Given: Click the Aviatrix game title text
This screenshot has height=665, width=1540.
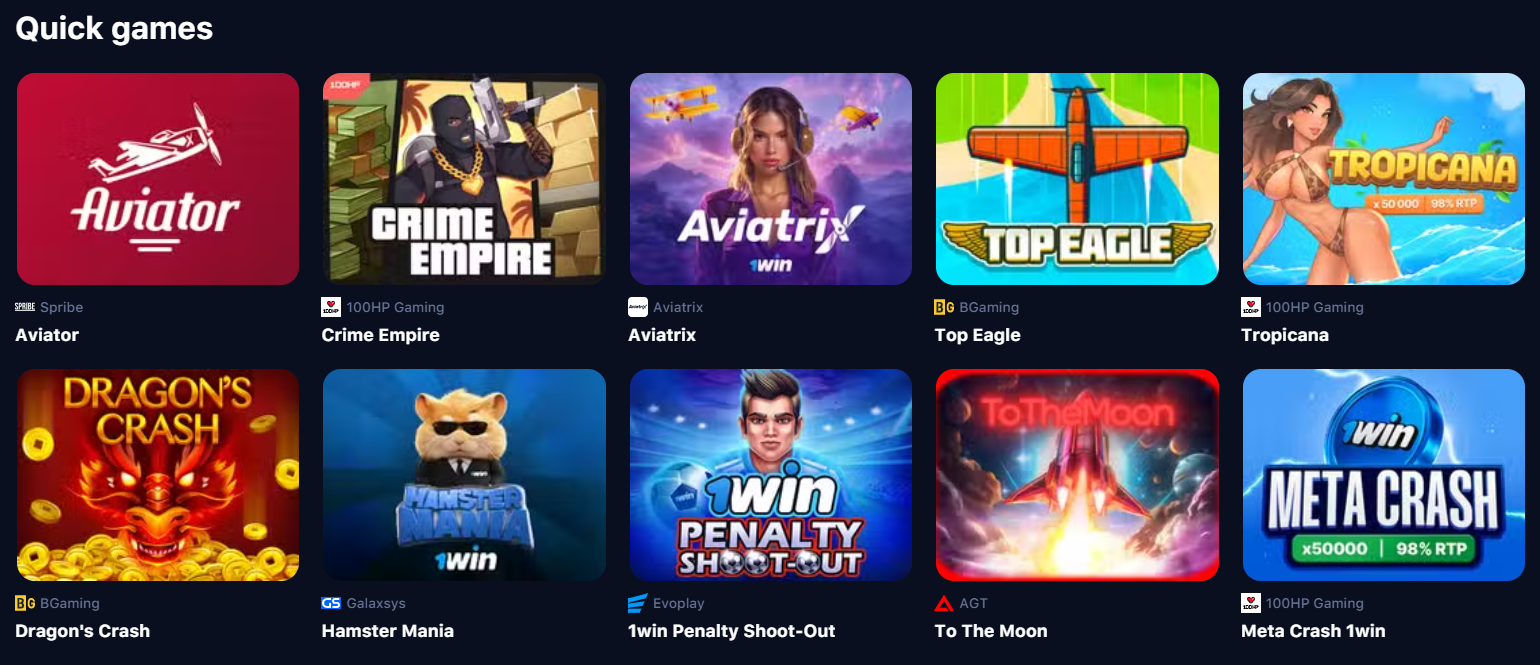Looking at the screenshot, I should tap(662, 335).
